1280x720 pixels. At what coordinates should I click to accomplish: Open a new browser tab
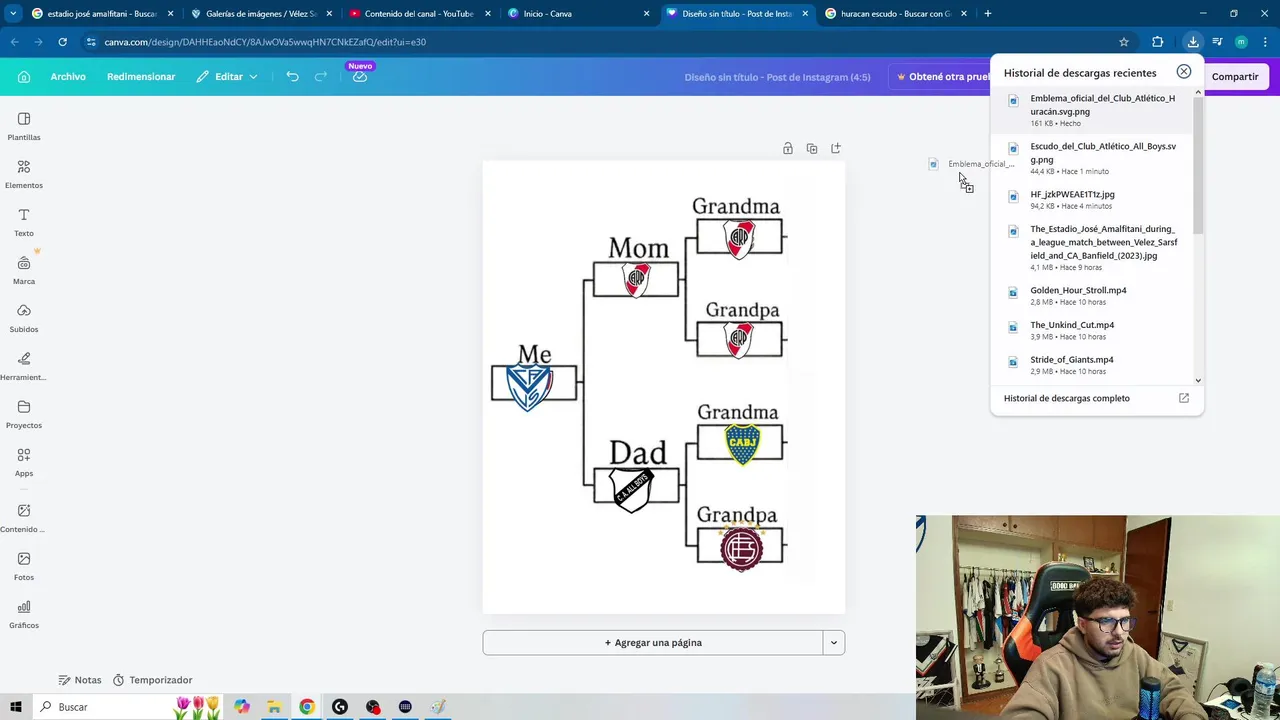tap(988, 14)
